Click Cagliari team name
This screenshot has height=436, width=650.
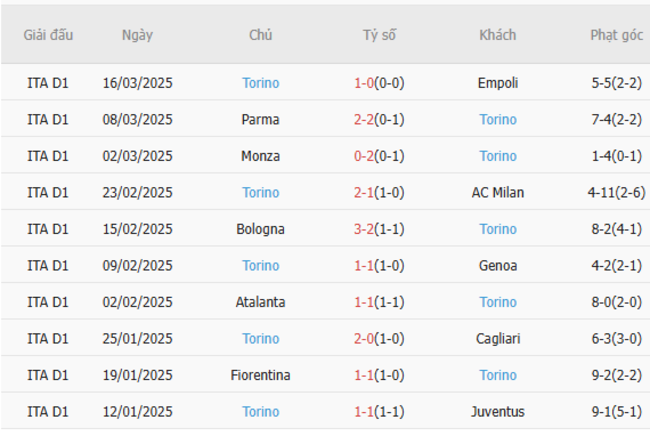[497, 338]
